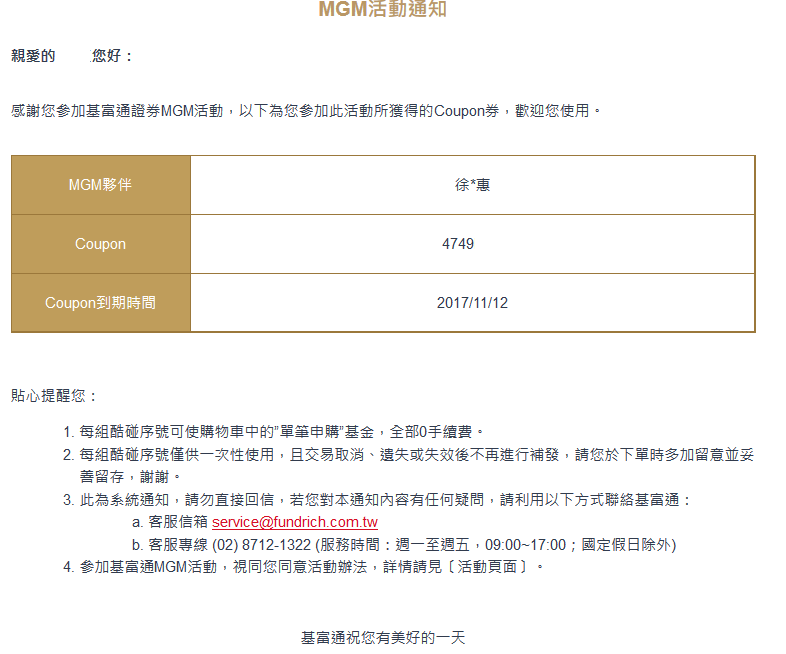Open the service@fundrich.com.tw email link
The height and width of the screenshot is (654, 786).
point(295,522)
